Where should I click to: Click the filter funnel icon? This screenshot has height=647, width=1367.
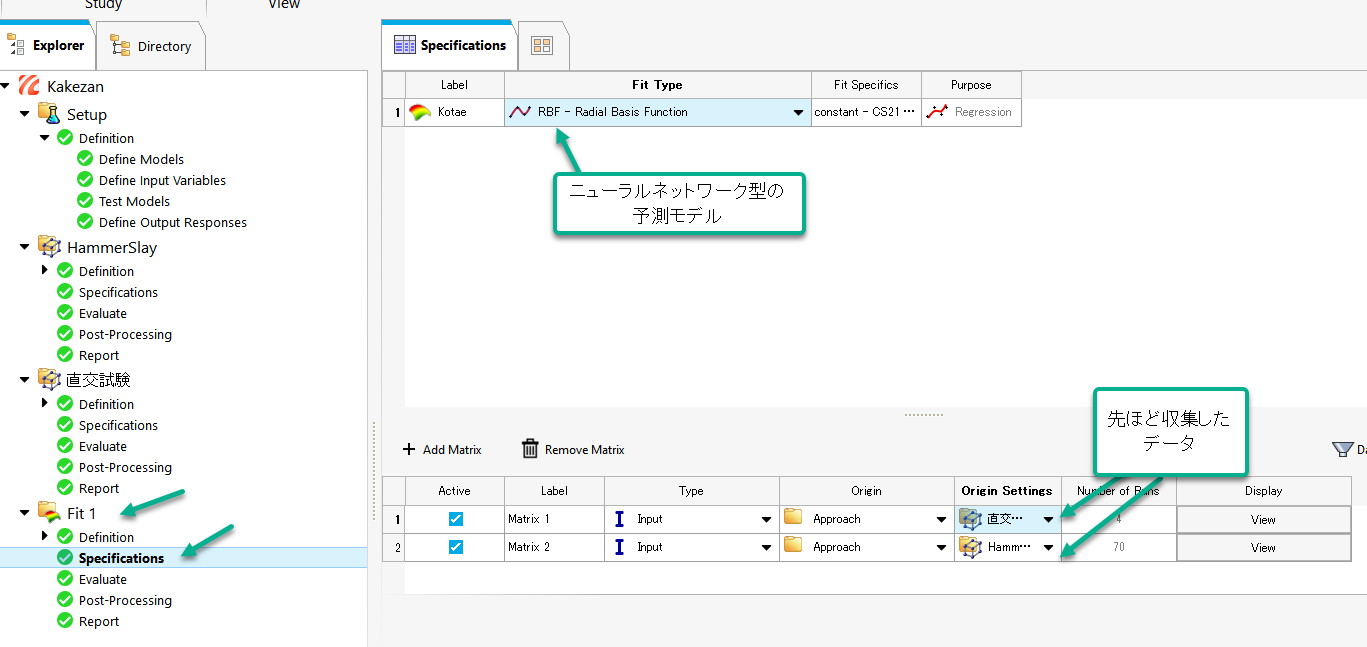[x=1342, y=450]
